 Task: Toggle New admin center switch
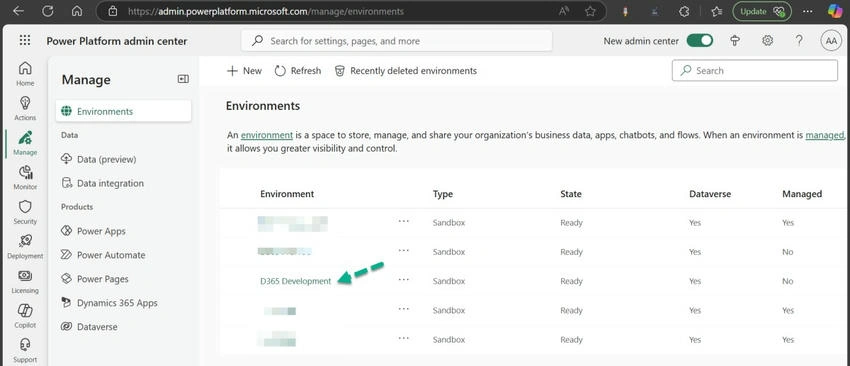[699, 41]
